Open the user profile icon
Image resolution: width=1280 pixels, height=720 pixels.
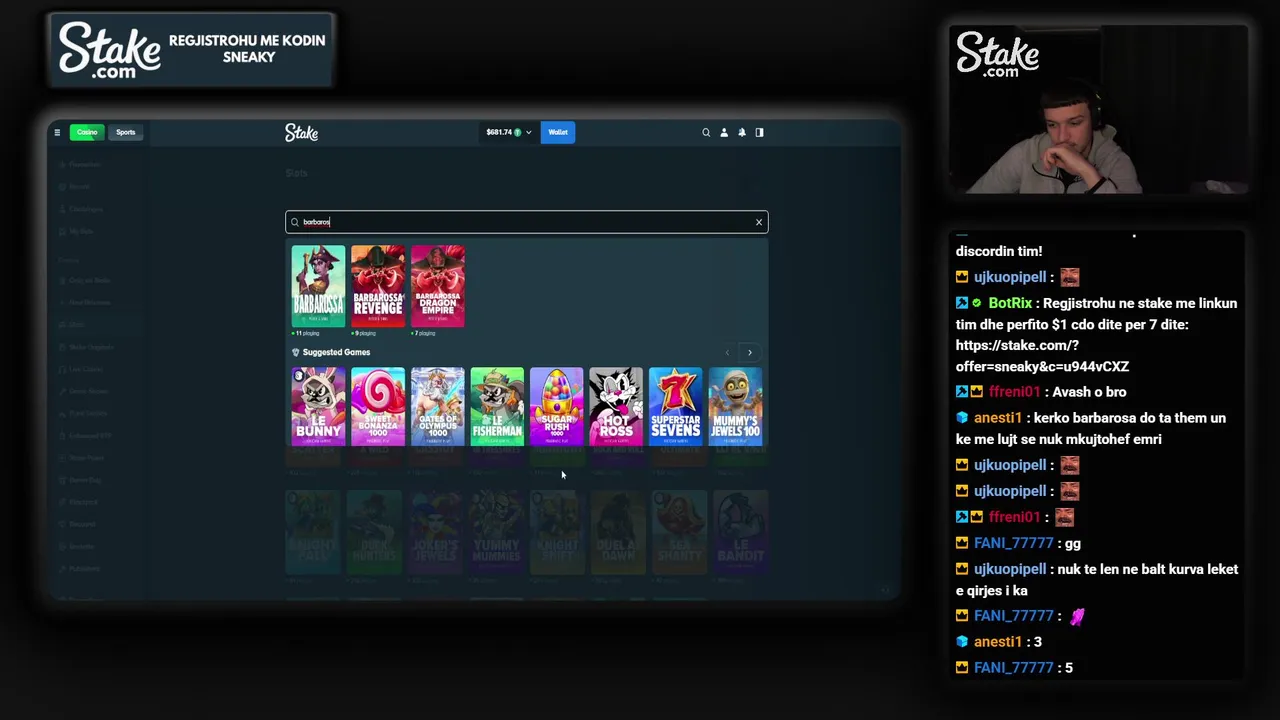point(724,132)
